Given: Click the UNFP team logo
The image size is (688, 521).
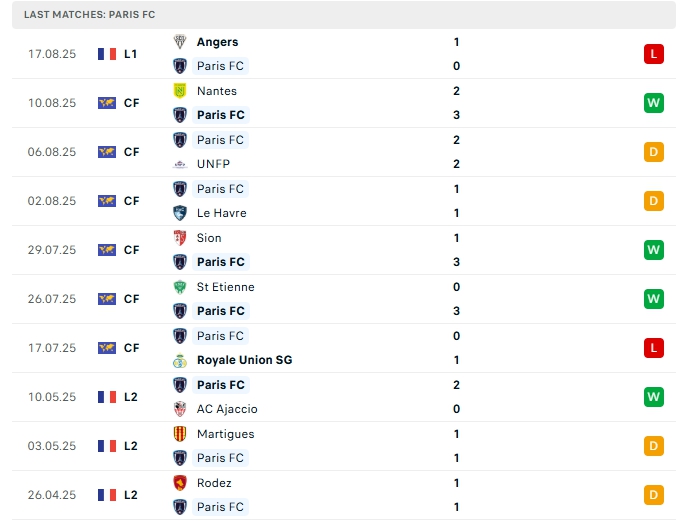Looking at the screenshot, I should [180, 164].
